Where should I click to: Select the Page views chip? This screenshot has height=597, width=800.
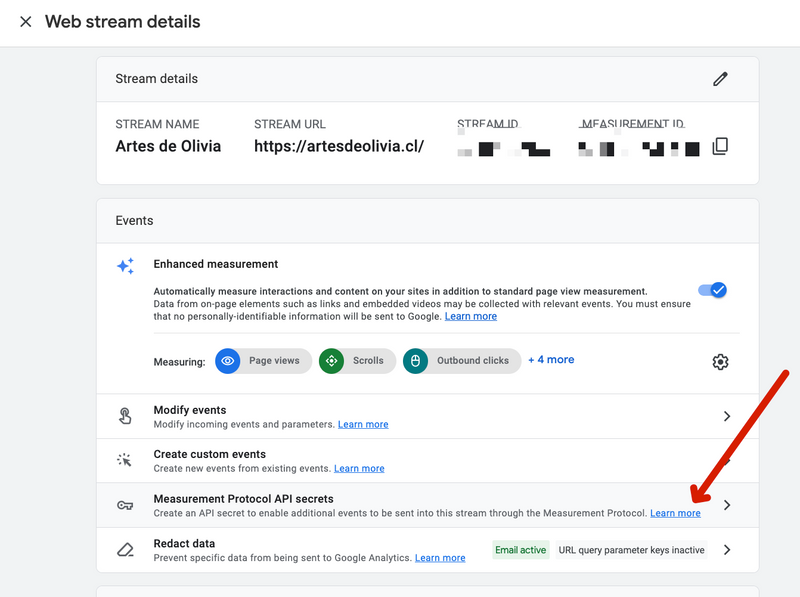[263, 361]
